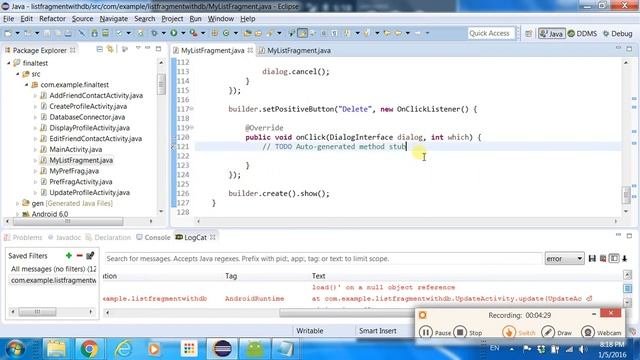This screenshot has width=640, height=360.
Task: Click the Open Perspective icon
Action: click(x=529, y=33)
